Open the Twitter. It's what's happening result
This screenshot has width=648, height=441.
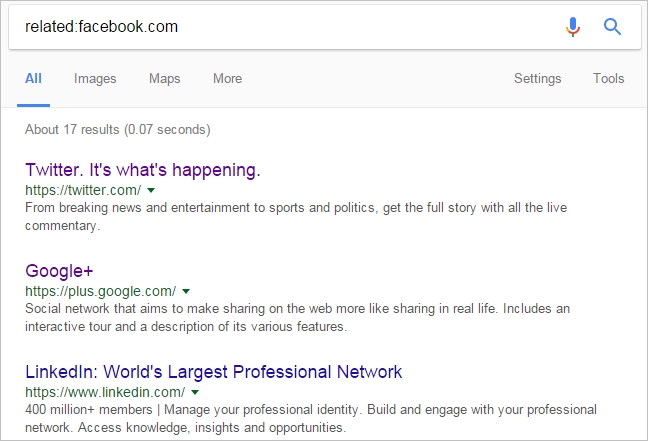coord(143,170)
